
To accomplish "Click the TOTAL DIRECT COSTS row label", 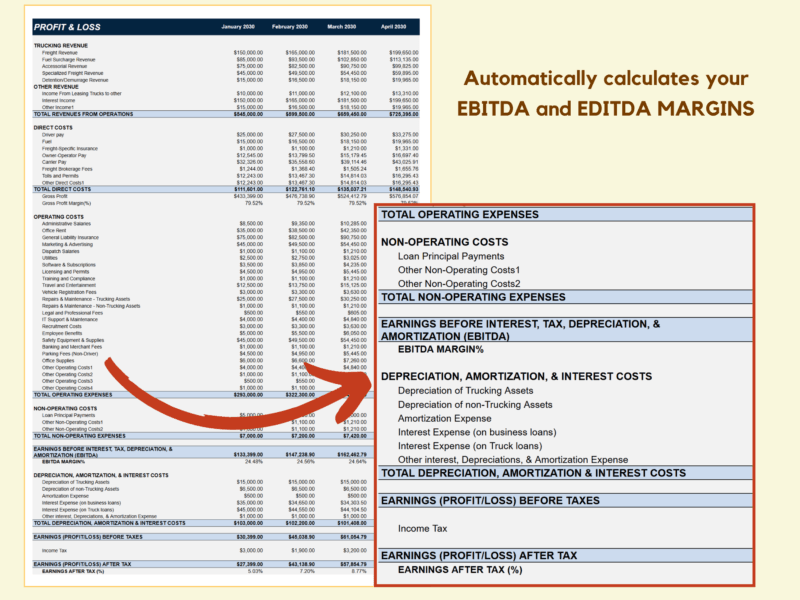I will pyautogui.click(x=62, y=189).
